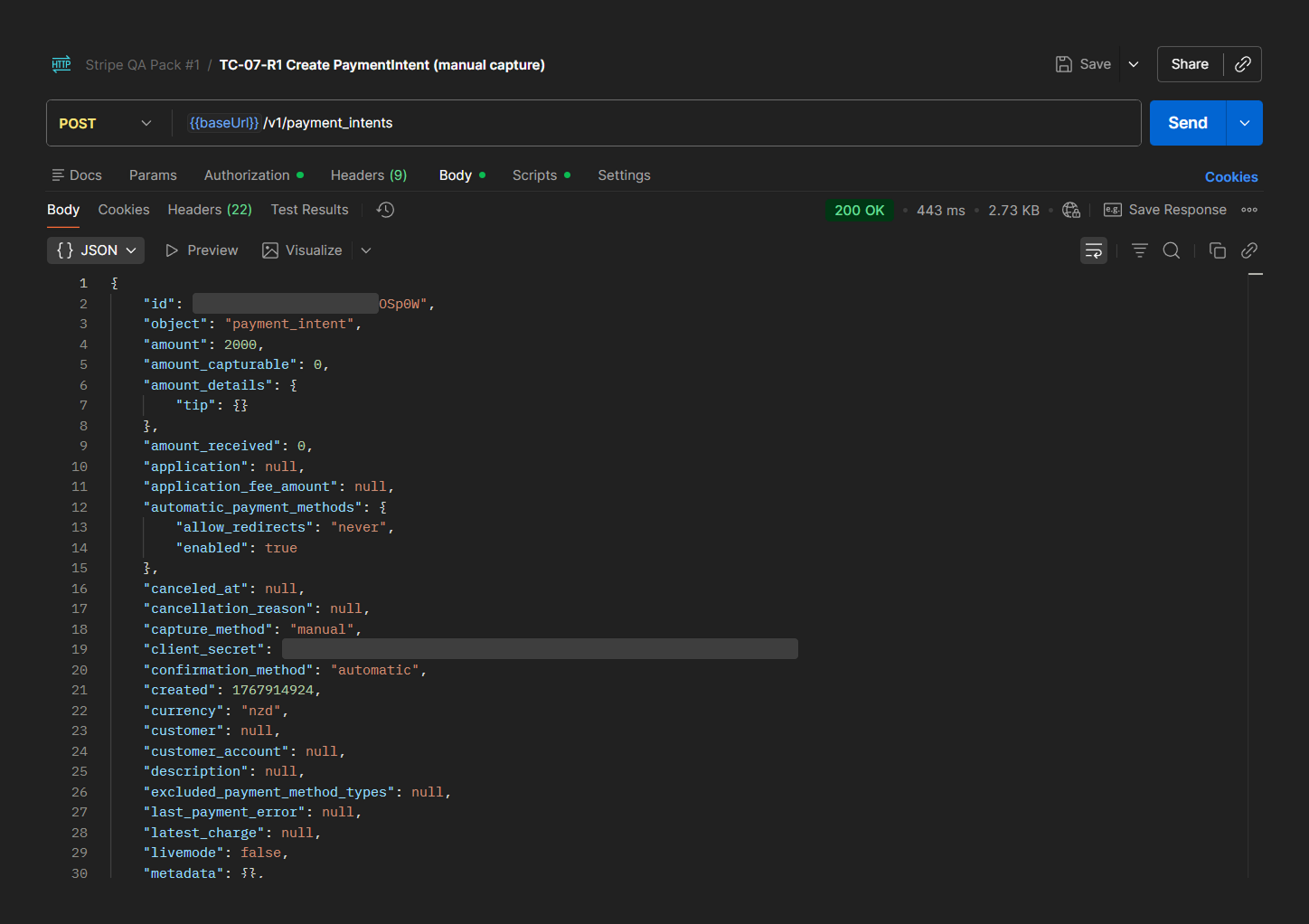This screenshot has height=924, width=1309.
Task: Toggle word wrap in response body
Action: [1094, 250]
